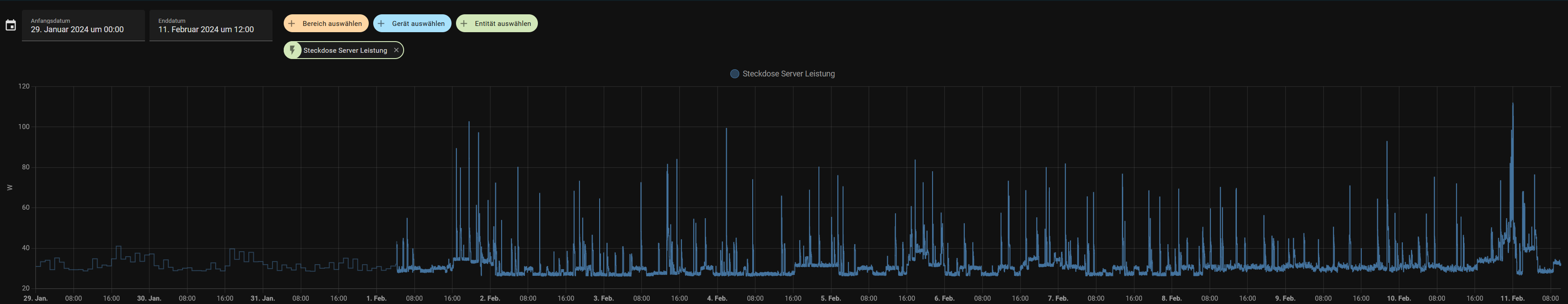Open the calendar date range picker icon

point(10,25)
